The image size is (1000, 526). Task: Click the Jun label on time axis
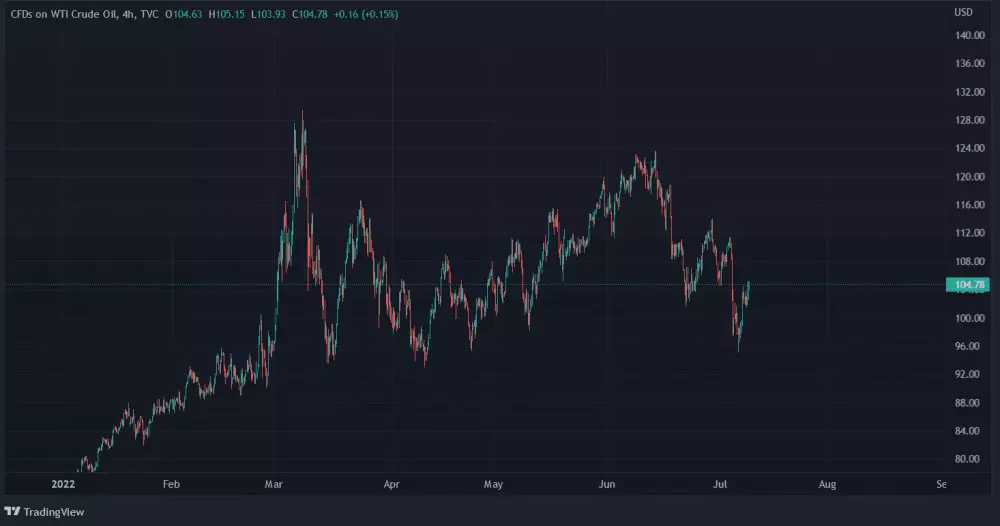pyautogui.click(x=608, y=484)
